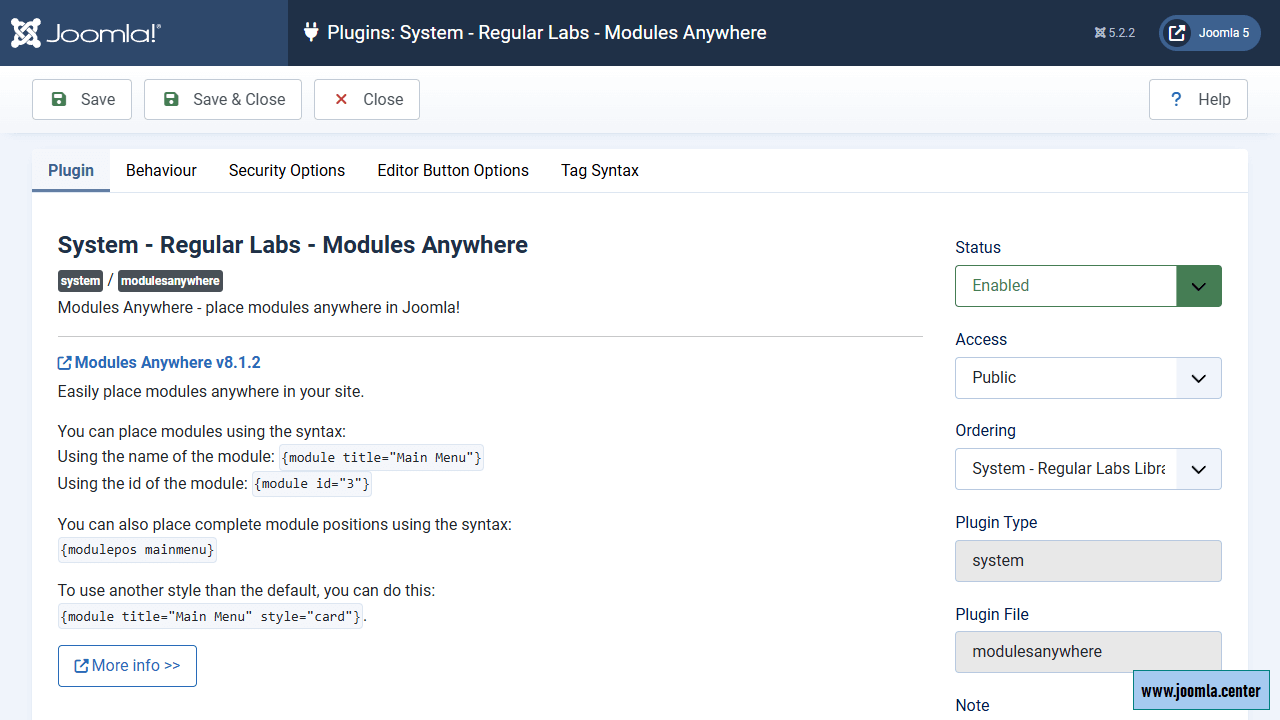Viewport: 1280px width, 720px height.
Task: Switch to the Plugin tab
Action: (71, 171)
